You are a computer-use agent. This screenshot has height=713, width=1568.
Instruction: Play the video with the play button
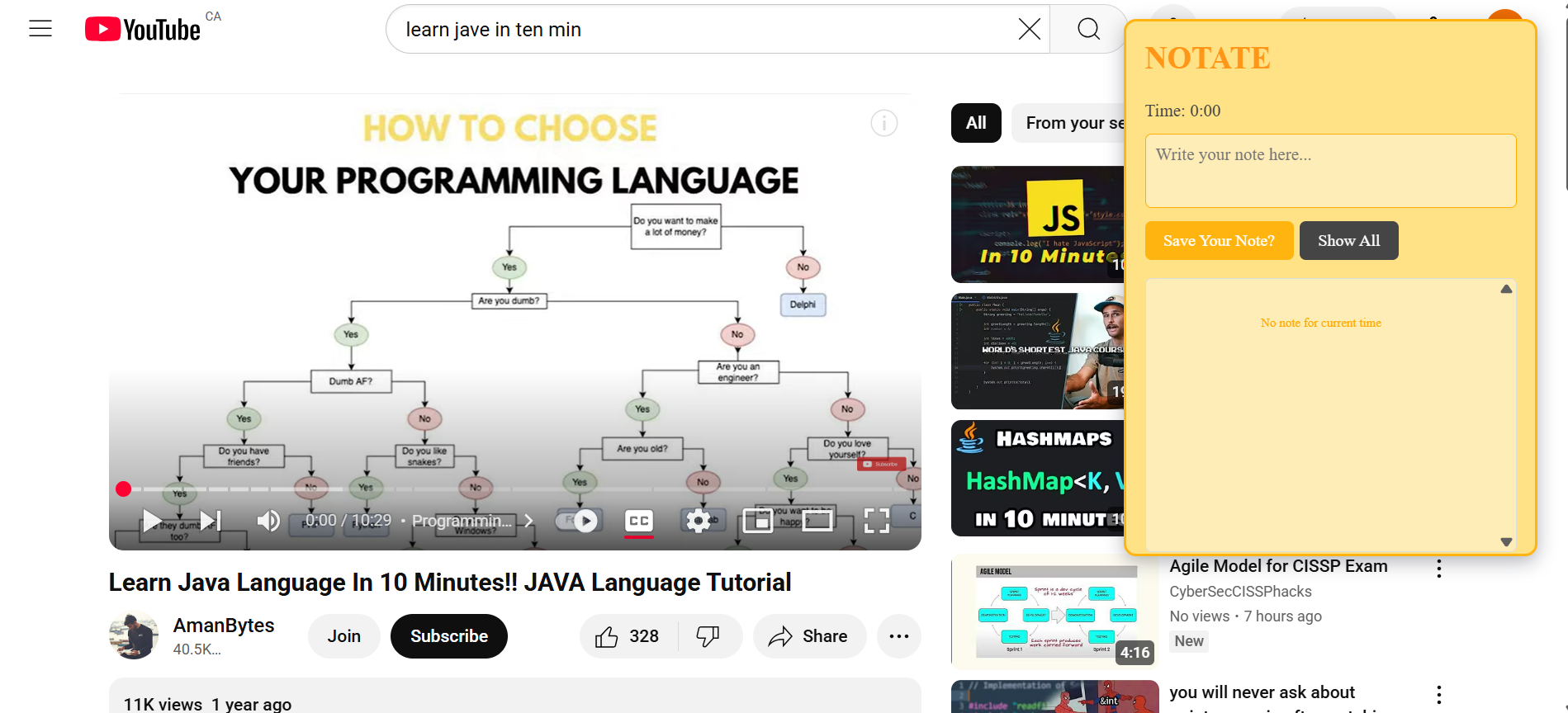(x=152, y=521)
